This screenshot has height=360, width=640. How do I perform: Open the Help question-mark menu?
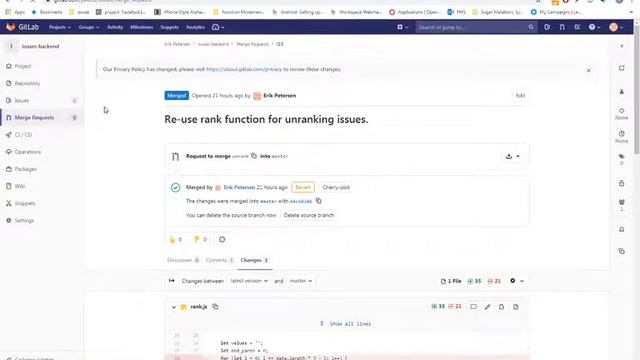pyautogui.click(x=594, y=27)
